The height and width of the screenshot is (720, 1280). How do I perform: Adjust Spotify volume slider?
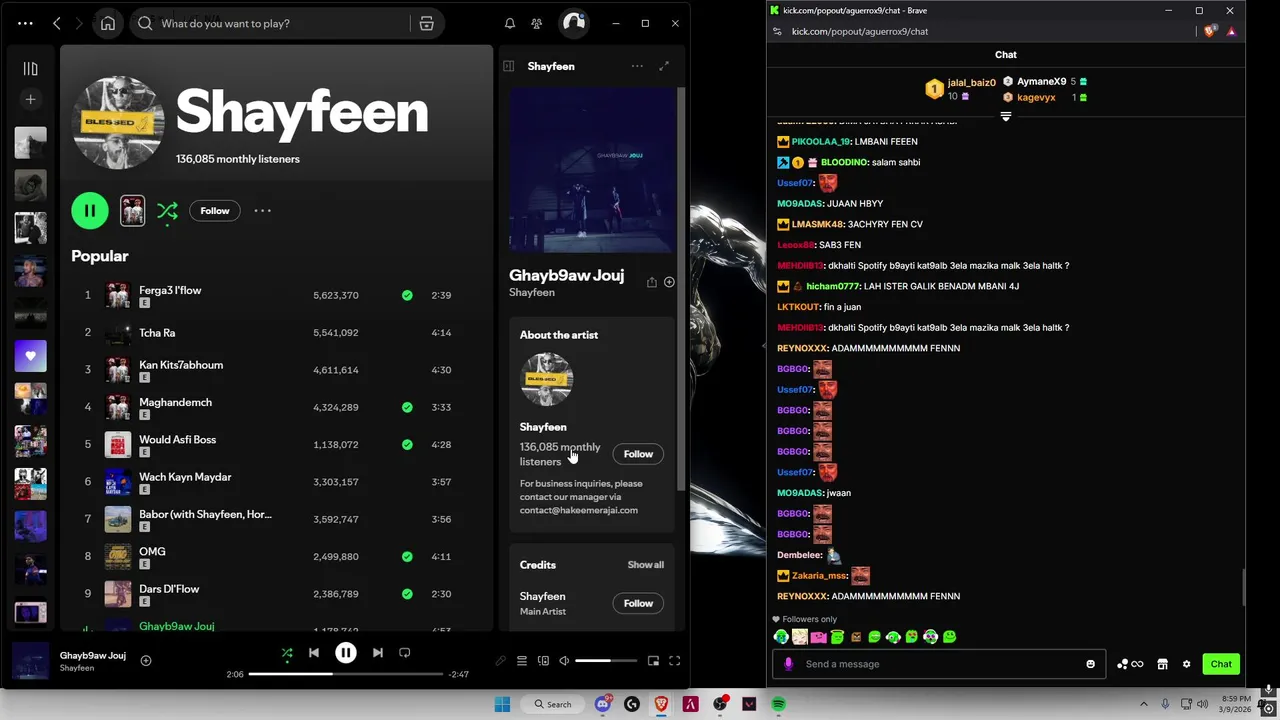tap(606, 661)
